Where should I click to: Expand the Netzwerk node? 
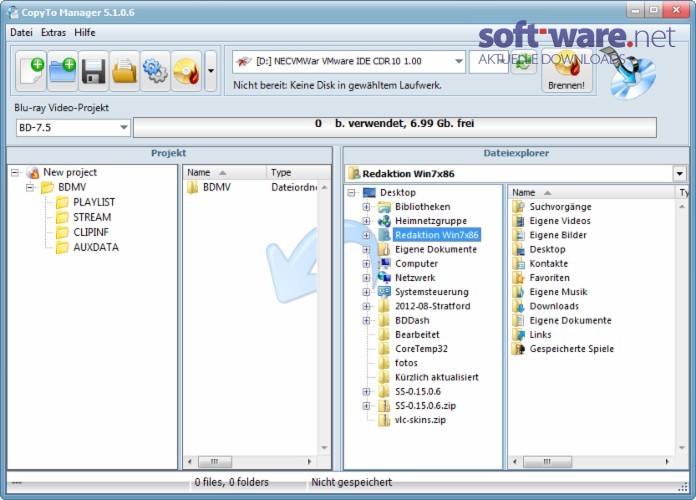pos(366,278)
